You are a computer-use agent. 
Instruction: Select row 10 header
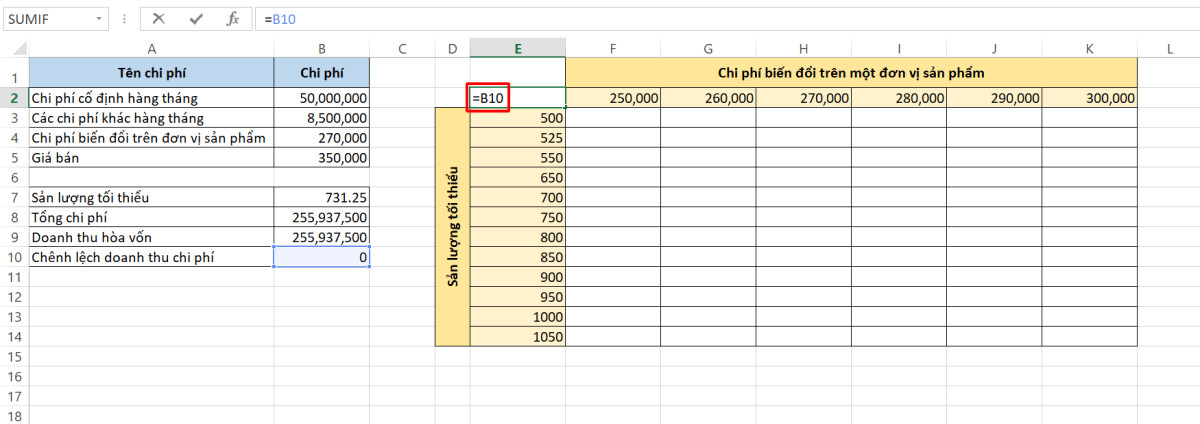(14, 257)
